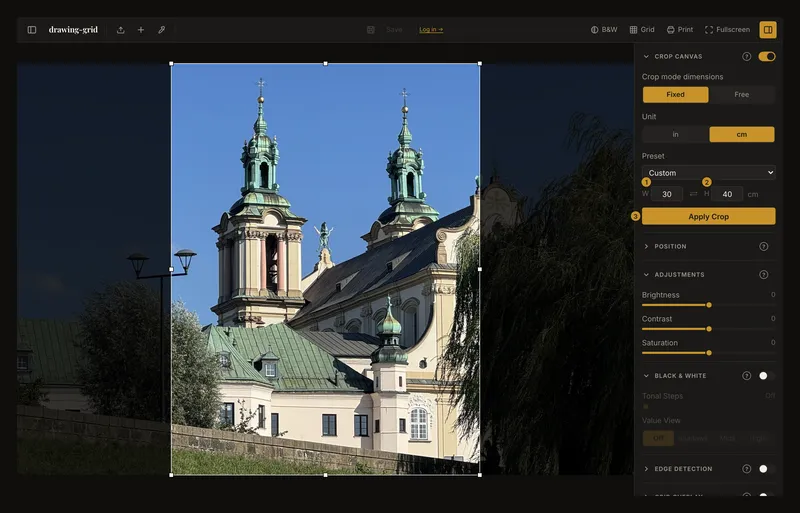
Task: Expand the Edge Detection section chevron
Action: 646,469
